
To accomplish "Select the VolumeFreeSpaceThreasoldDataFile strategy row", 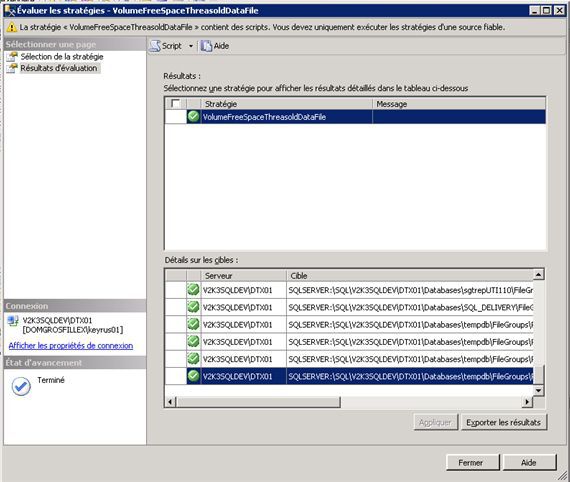I will [355, 117].
